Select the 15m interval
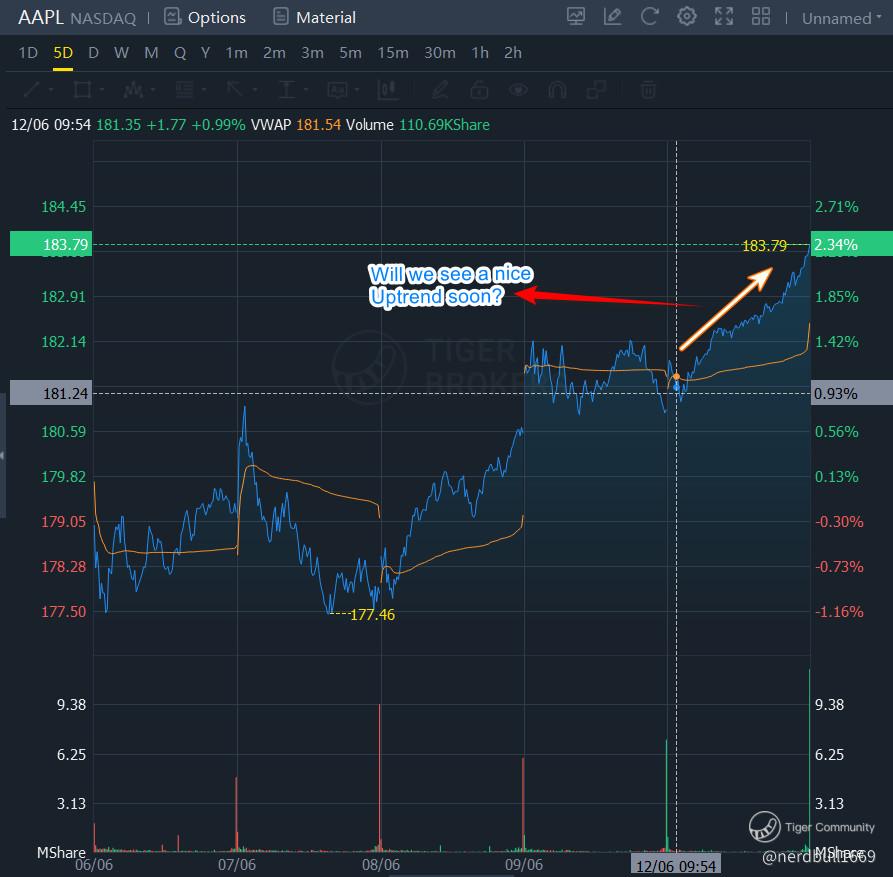Screen dimensions: 893x877 click(393, 53)
